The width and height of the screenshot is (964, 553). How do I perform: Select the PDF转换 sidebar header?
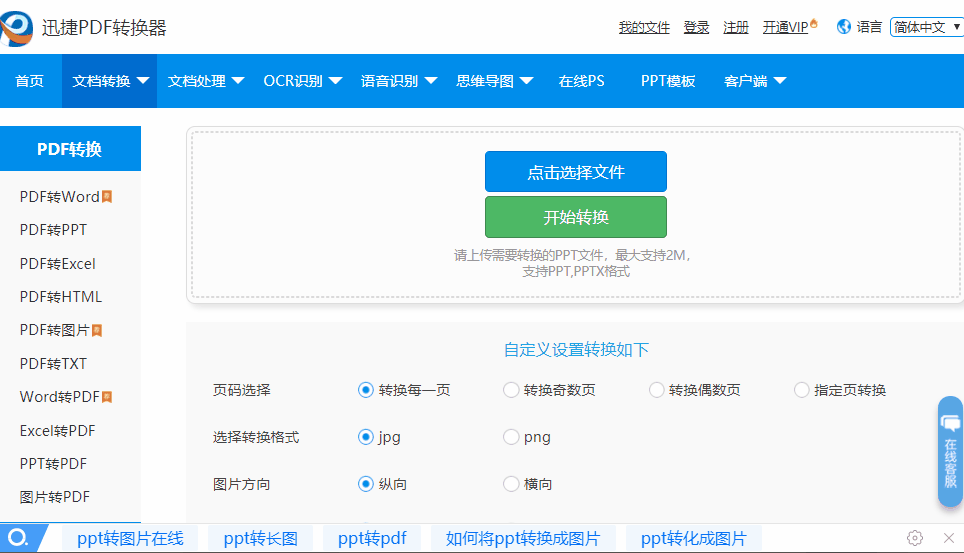tap(70, 149)
